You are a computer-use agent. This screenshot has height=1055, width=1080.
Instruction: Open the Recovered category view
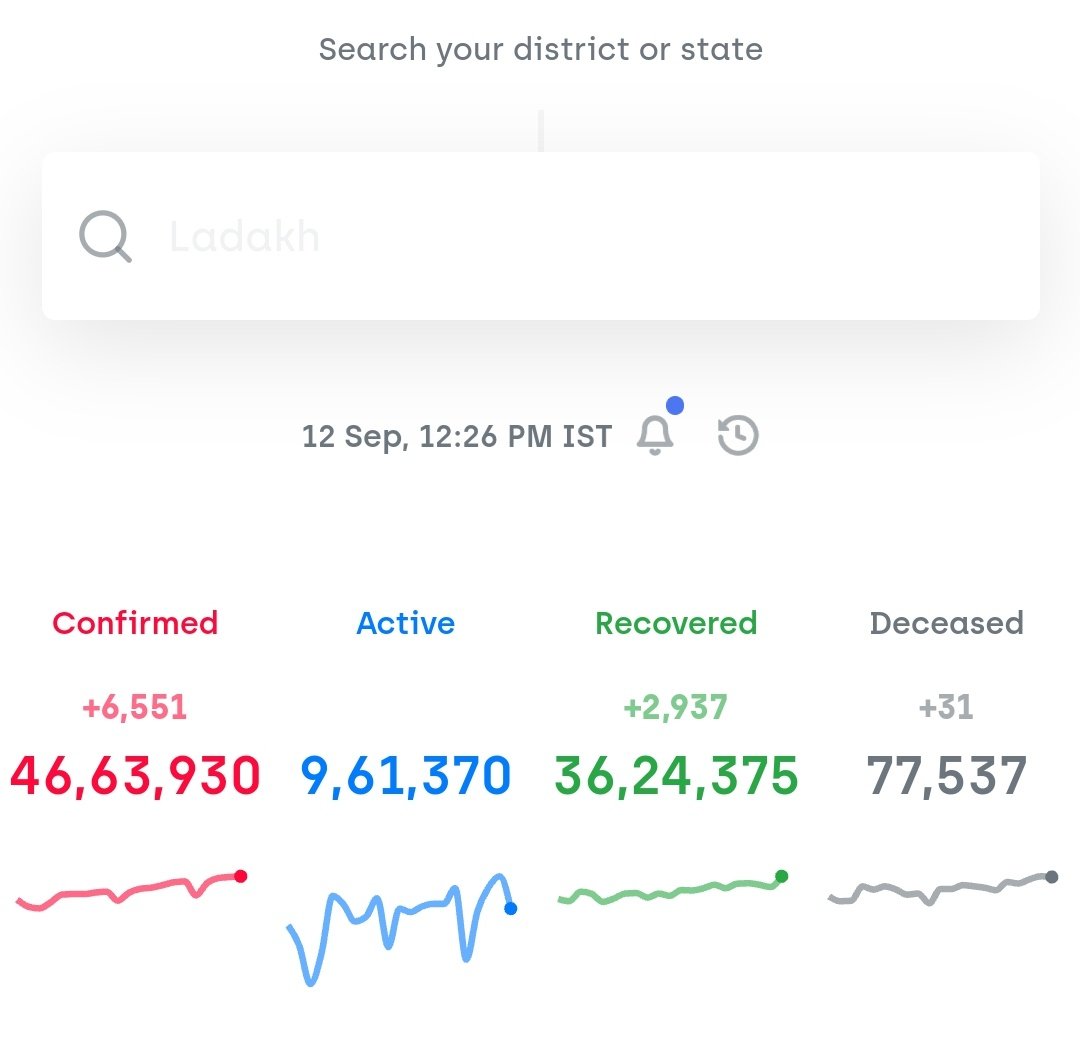(675, 623)
